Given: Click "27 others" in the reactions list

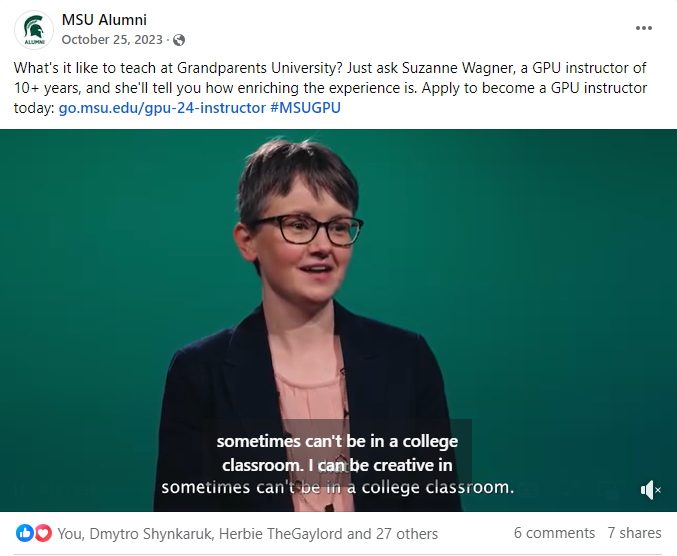Looking at the screenshot, I should click(406, 533).
